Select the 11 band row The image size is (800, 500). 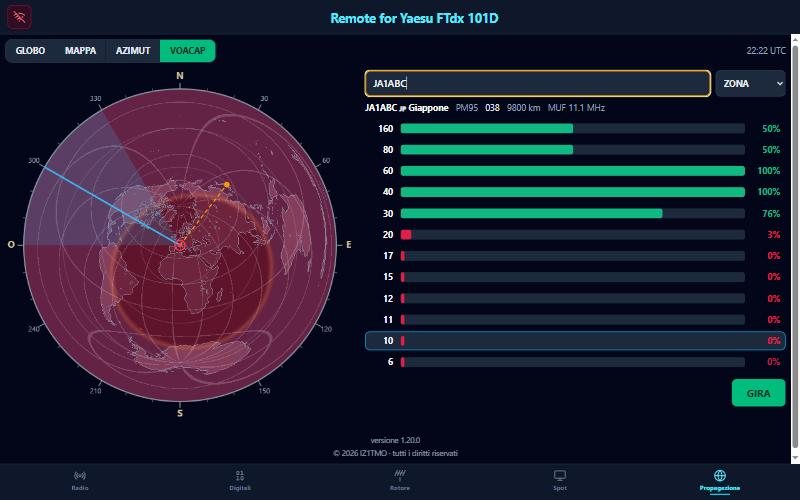click(575, 319)
